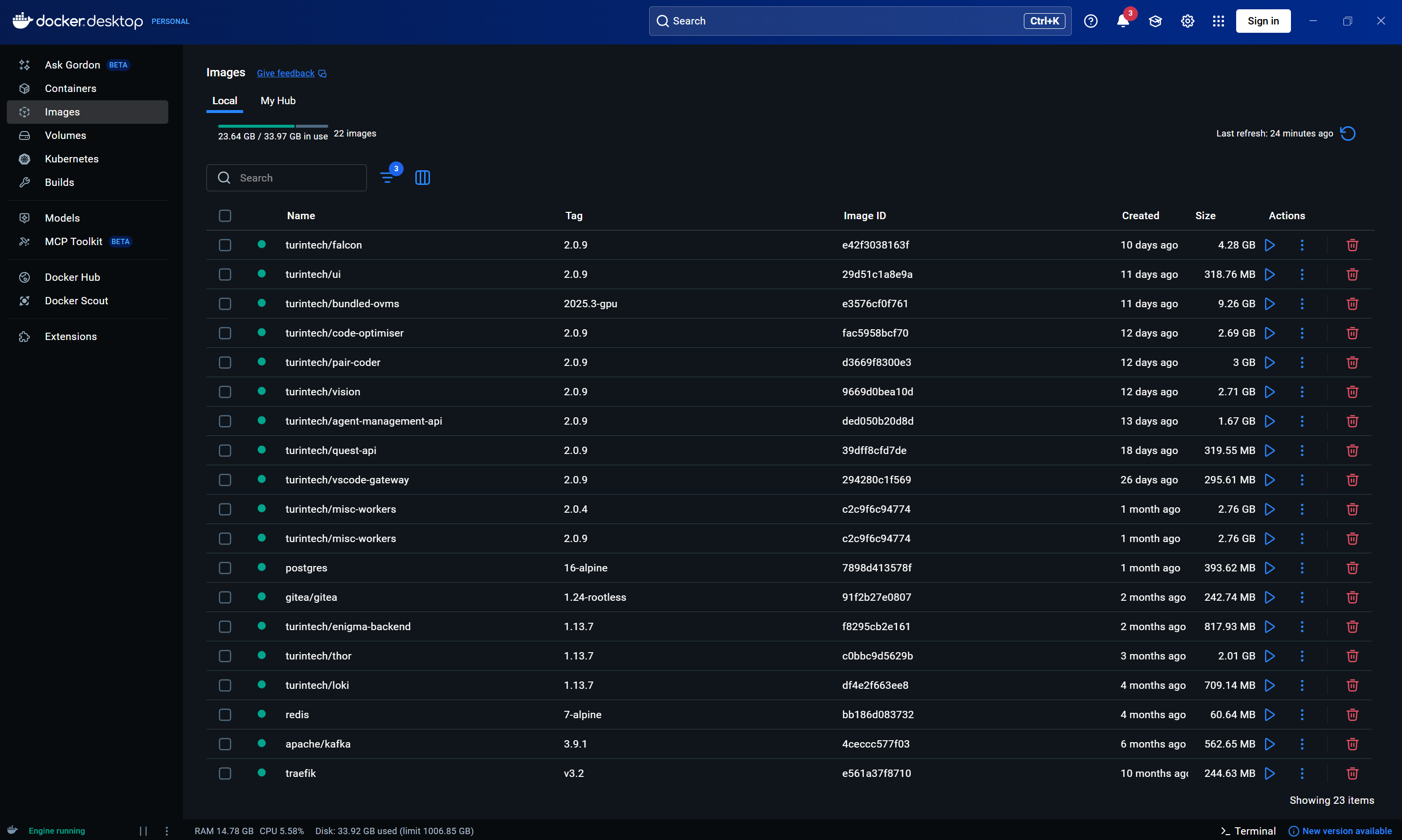This screenshot has width=1402, height=840.
Task: Open the Give feedback link
Action: click(x=285, y=73)
